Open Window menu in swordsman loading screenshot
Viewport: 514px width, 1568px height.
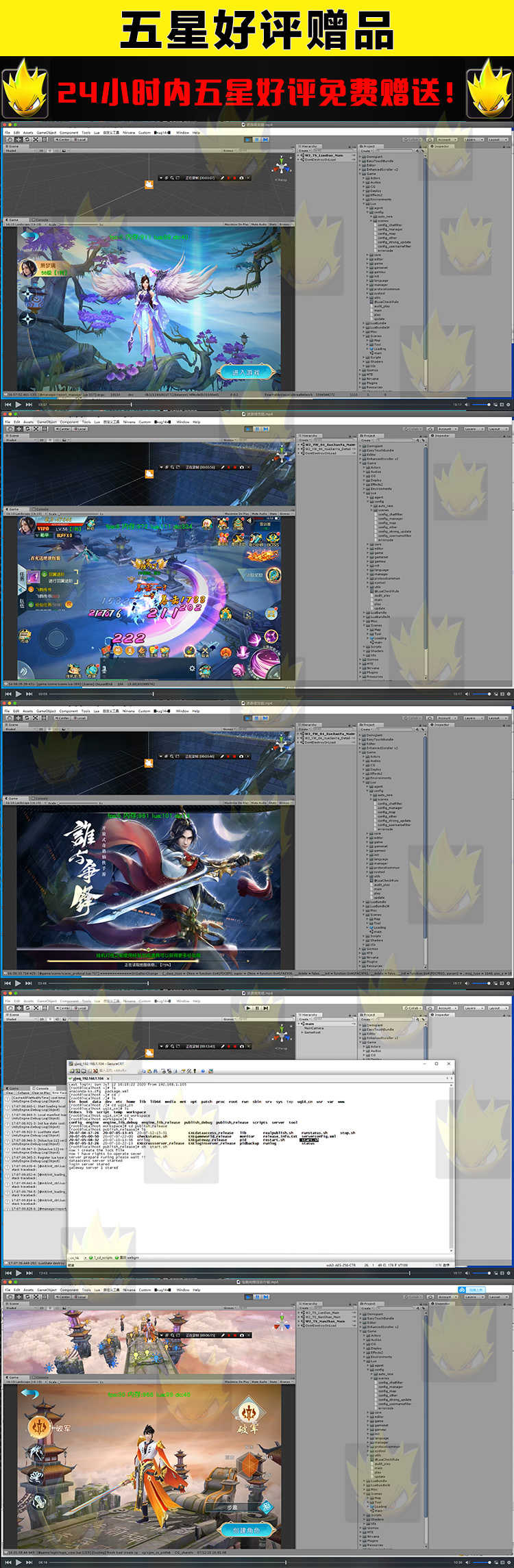tap(182, 711)
